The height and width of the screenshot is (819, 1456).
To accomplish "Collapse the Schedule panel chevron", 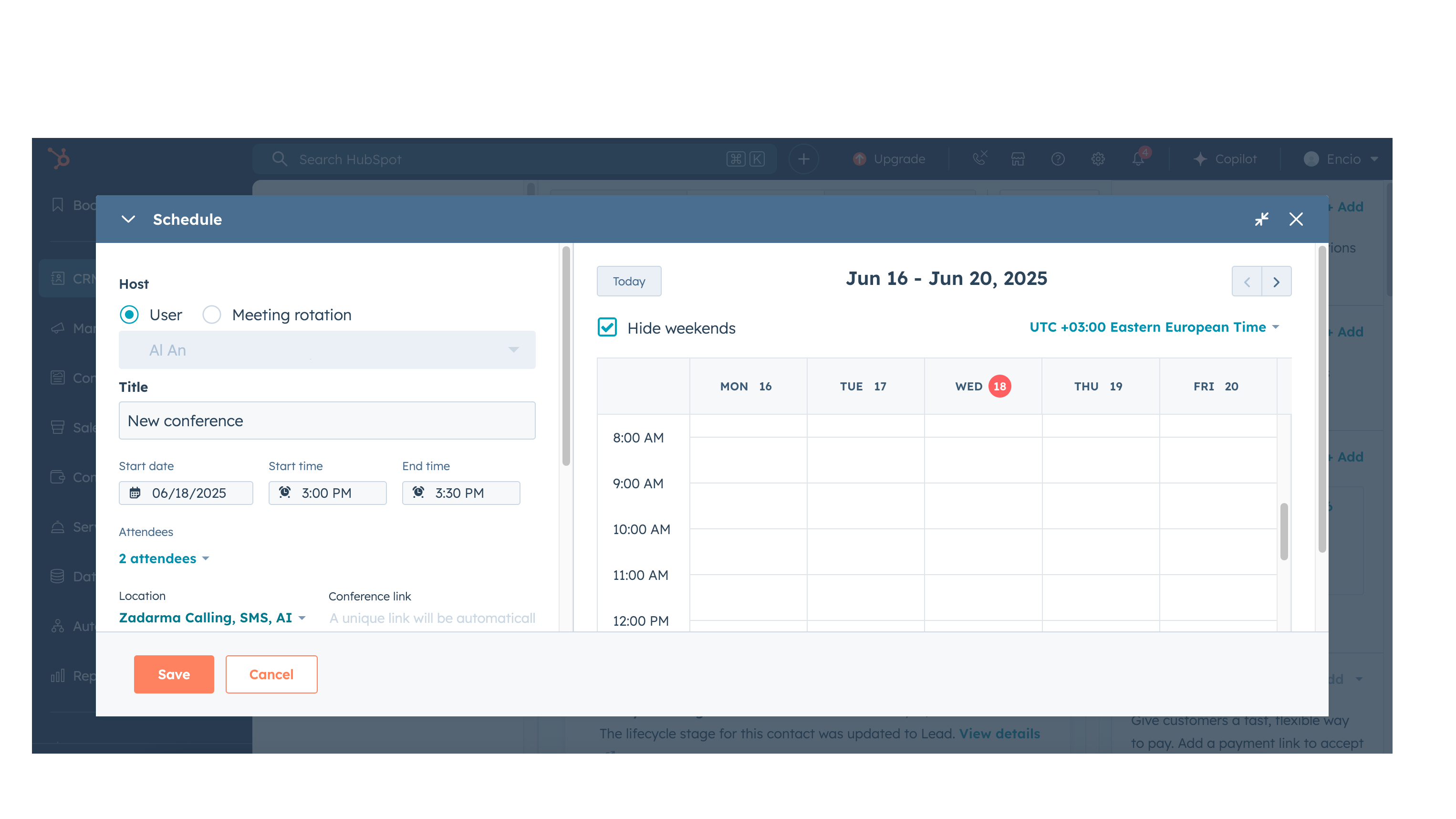I will [x=128, y=219].
